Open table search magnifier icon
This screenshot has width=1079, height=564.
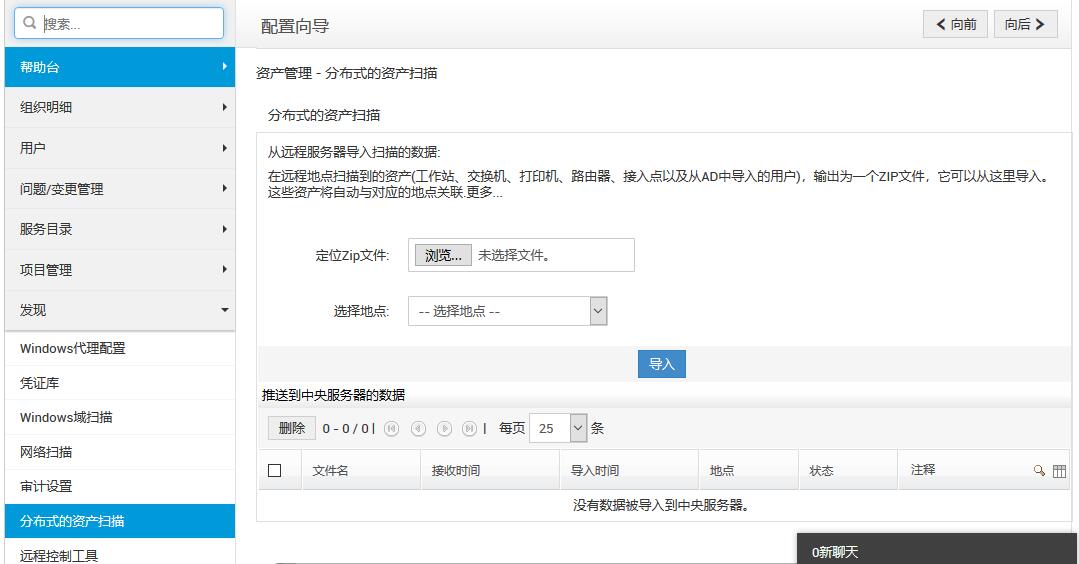pos(1039,470)
